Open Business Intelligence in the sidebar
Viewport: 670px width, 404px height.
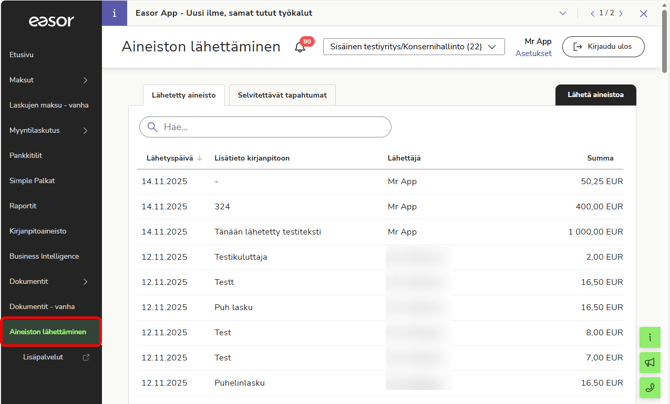pyautogui.click(x=44, y=257)
